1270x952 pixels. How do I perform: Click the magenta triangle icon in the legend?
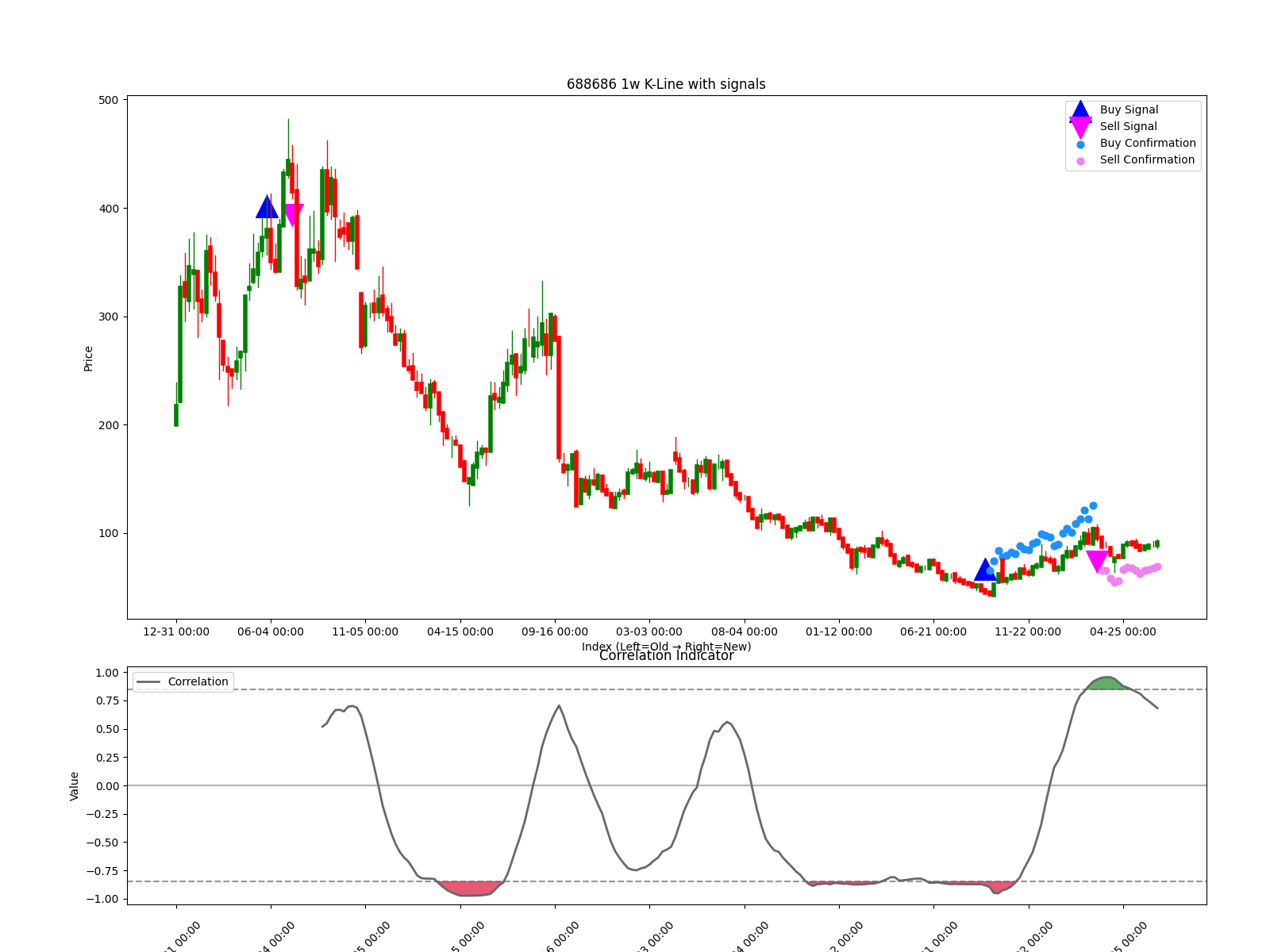click(1080, 127)
